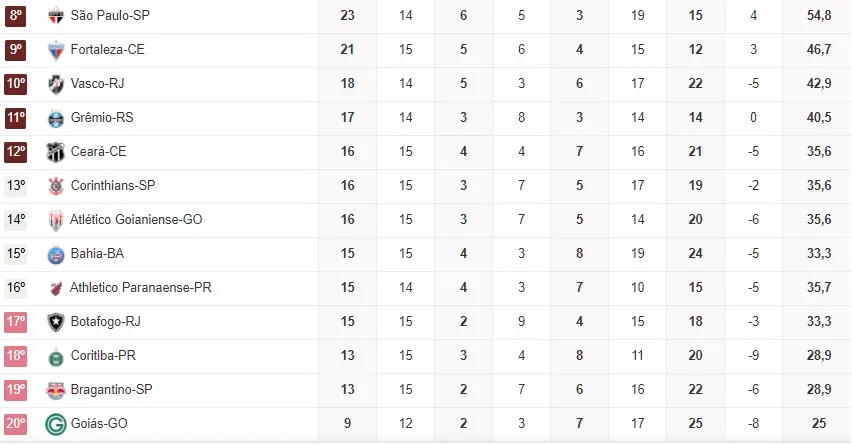Click the Corinthians-SP team crest
This screenshot has height=444, width=852.
click(x=56, y=186)
